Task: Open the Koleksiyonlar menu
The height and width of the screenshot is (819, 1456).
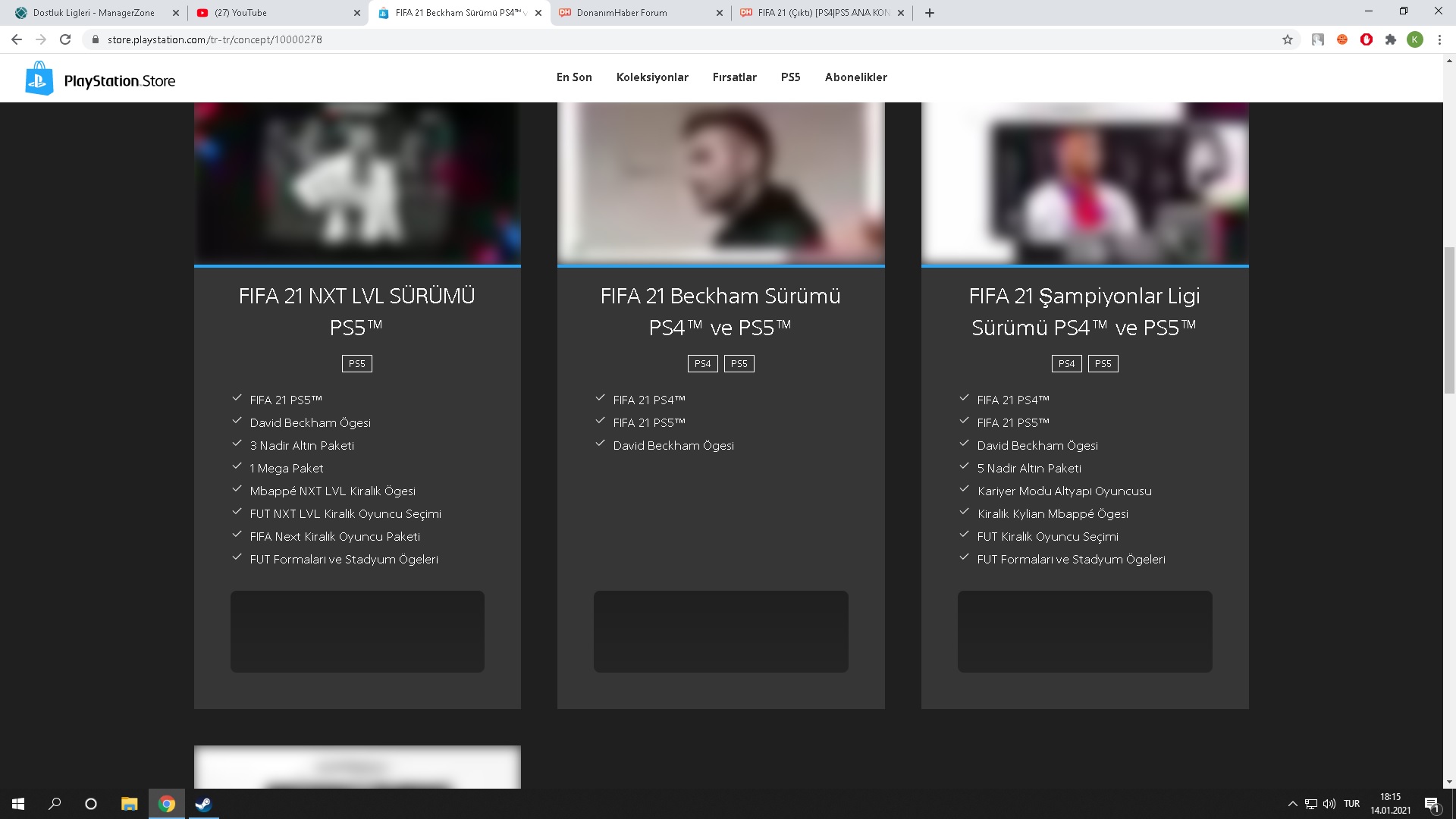Action: (x=652, y=77)
